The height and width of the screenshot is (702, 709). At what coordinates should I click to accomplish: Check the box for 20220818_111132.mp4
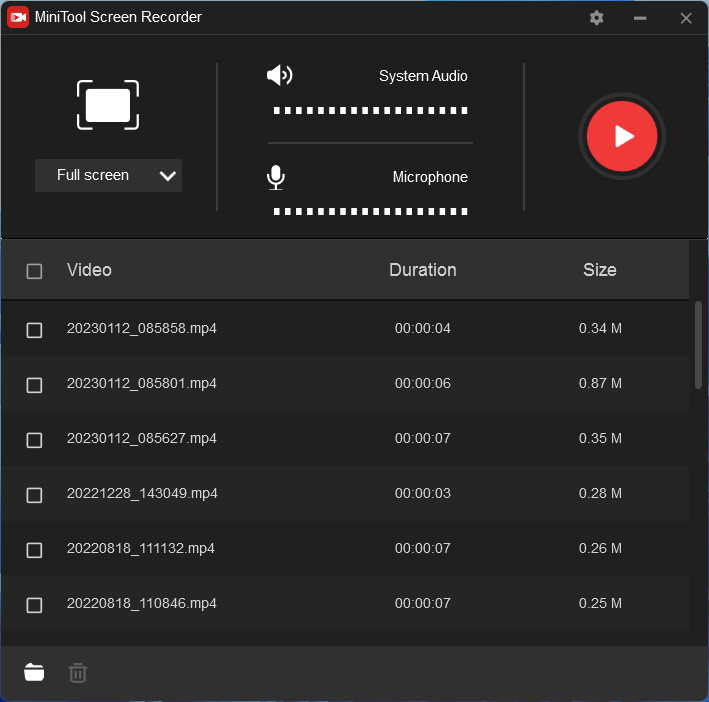pos(34,550)
